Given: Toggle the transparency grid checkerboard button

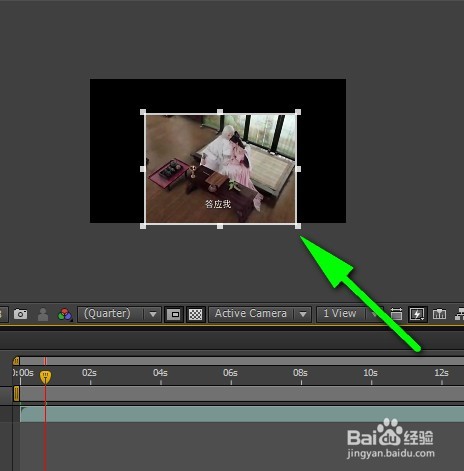Looking at the screenshot, I should click(x=195, y=314).
